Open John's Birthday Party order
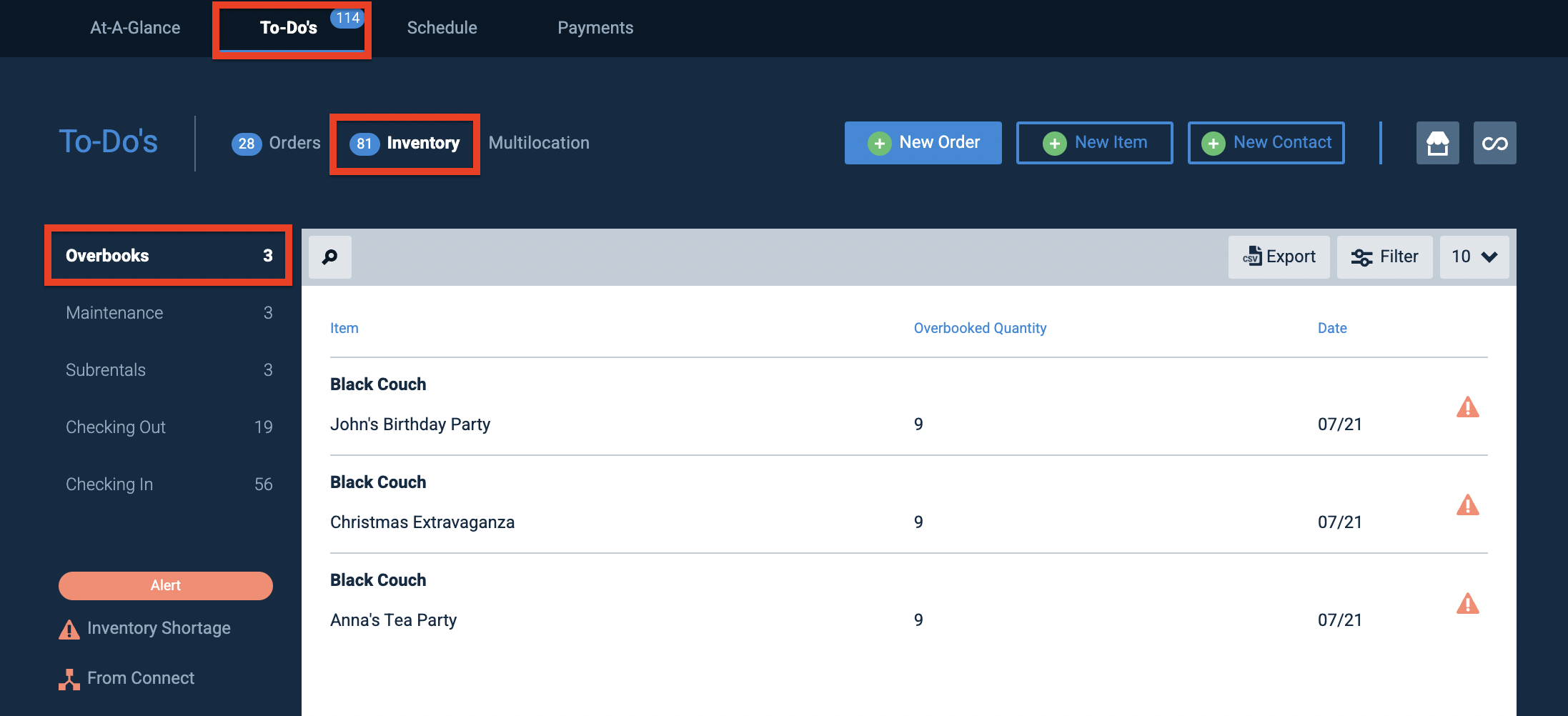Image resolution: width=1568 pixels, height=716 pixels. [410, 424]
